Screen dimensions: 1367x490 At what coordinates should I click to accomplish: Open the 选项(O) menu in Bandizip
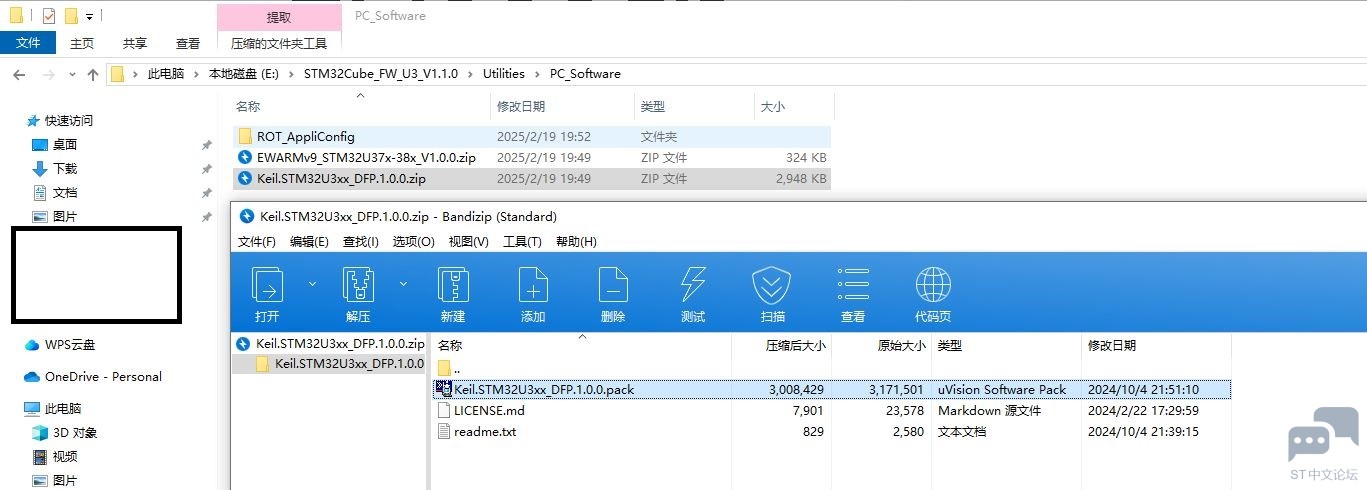pos(414,242)
